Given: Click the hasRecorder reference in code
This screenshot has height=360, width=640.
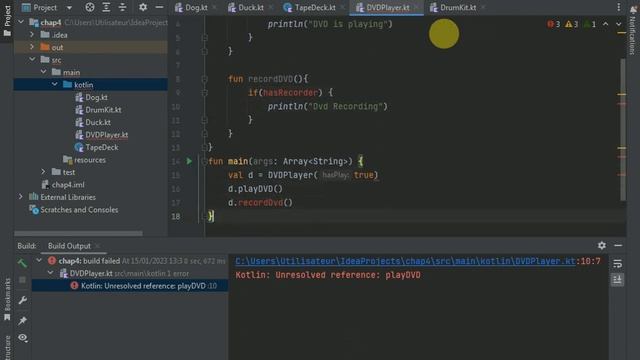Looking at the screenshot, I should (290, 93).
